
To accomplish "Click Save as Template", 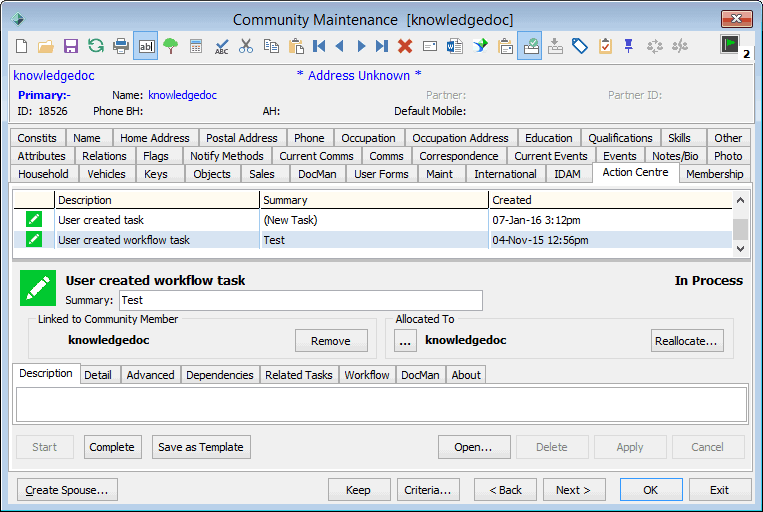I will (x=201, y=447).
